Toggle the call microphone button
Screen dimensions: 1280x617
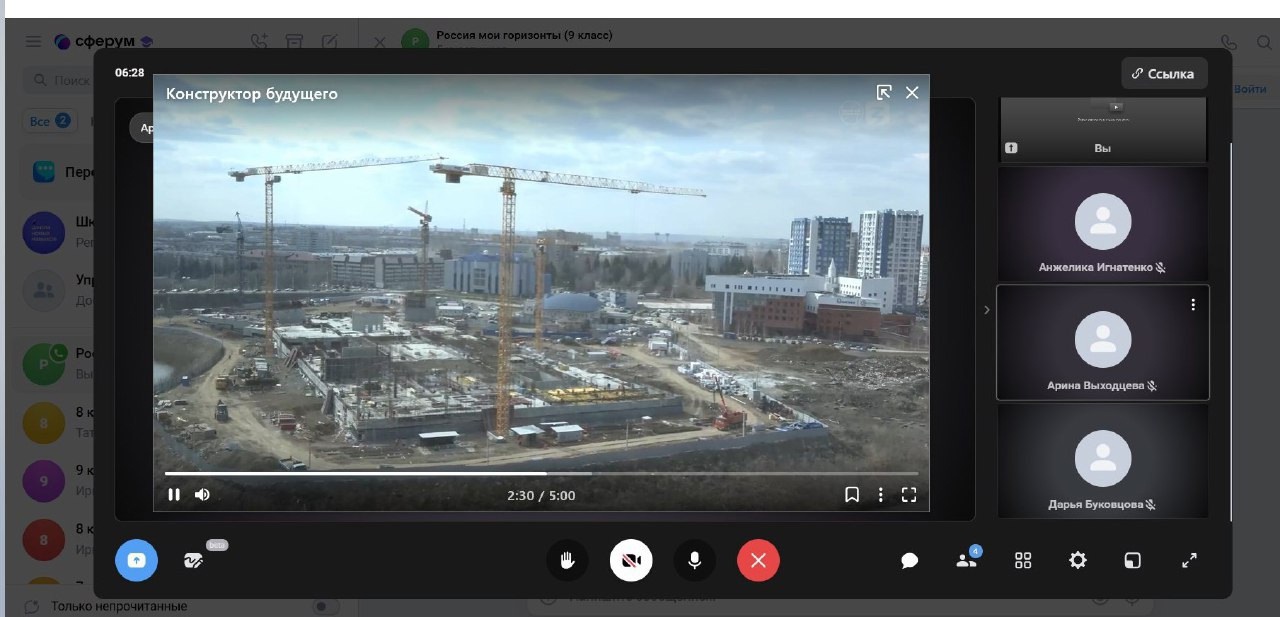click(695, 560)
